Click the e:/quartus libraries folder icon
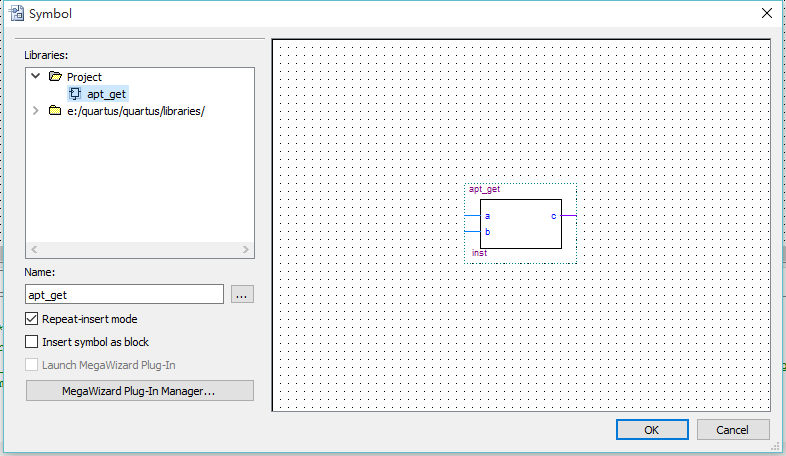 pyautogui.click(x=55, y=110)
